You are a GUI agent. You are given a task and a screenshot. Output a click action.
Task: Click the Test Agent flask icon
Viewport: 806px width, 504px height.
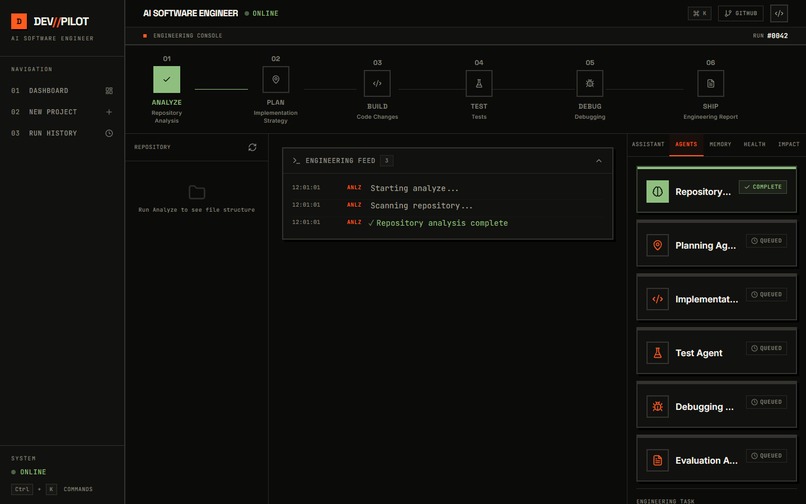(x=657, y=353)
